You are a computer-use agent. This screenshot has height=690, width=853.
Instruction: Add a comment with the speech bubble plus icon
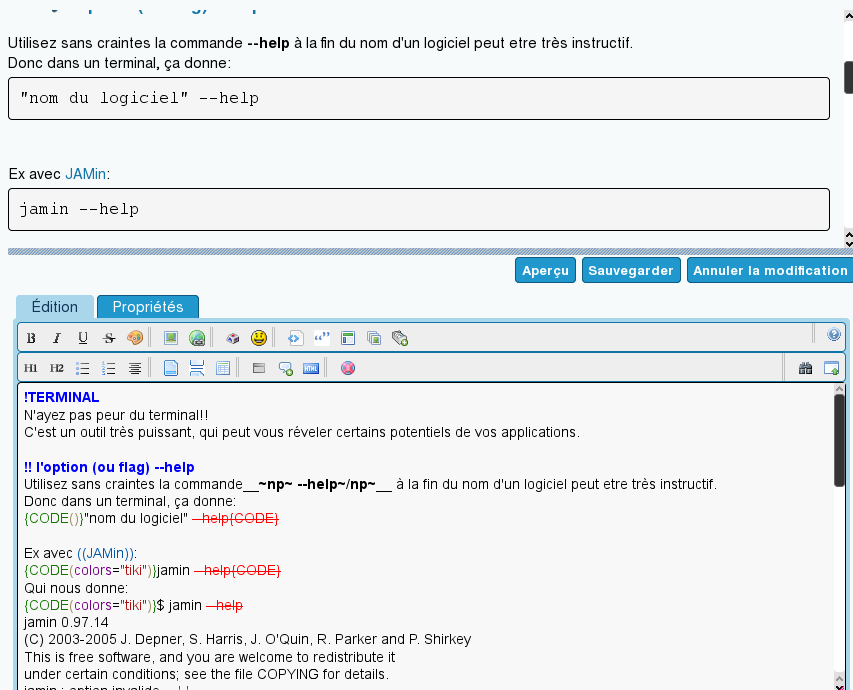(286, 368)
